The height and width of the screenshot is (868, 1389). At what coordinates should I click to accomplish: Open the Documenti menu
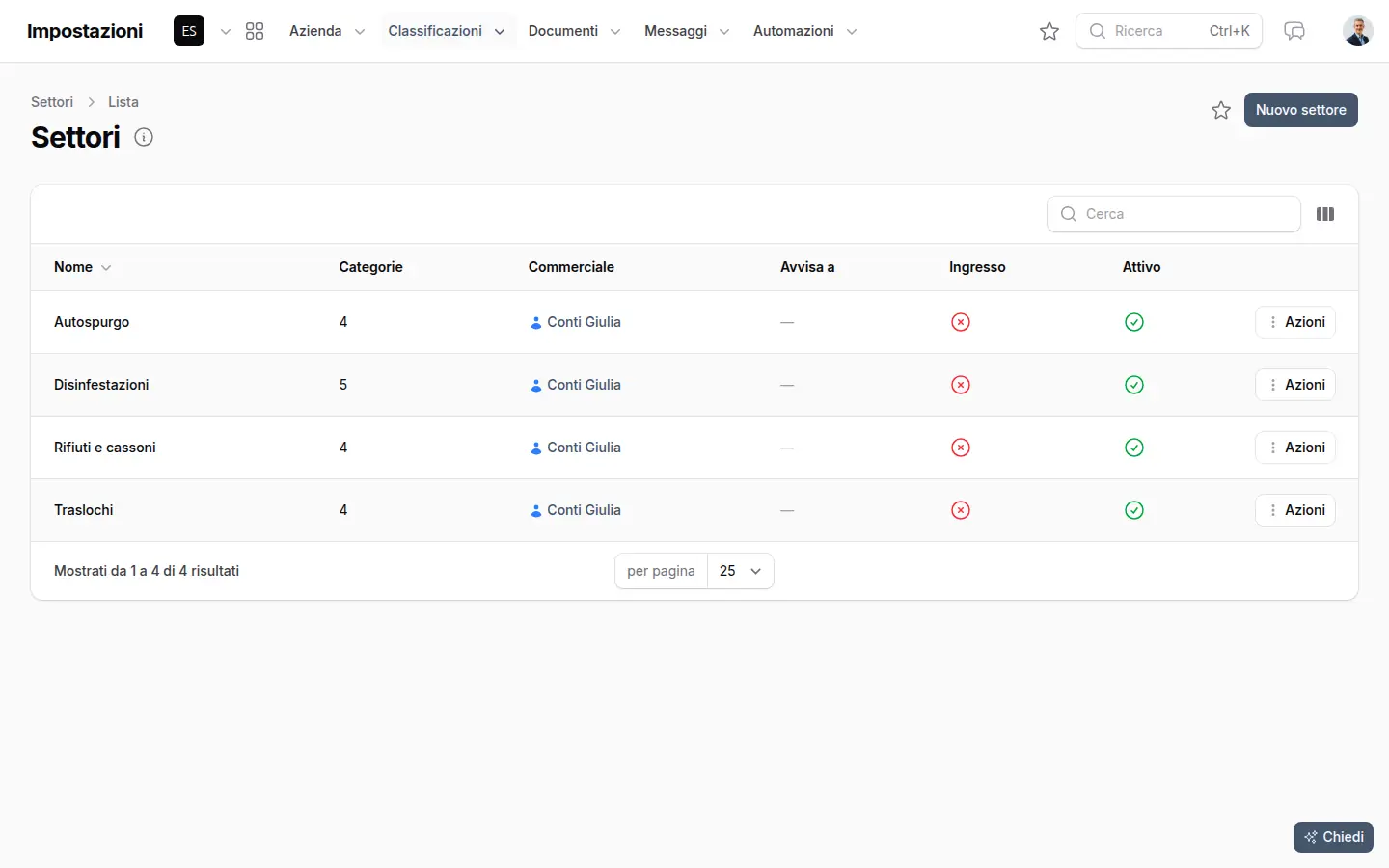click(x=575, y=31)
